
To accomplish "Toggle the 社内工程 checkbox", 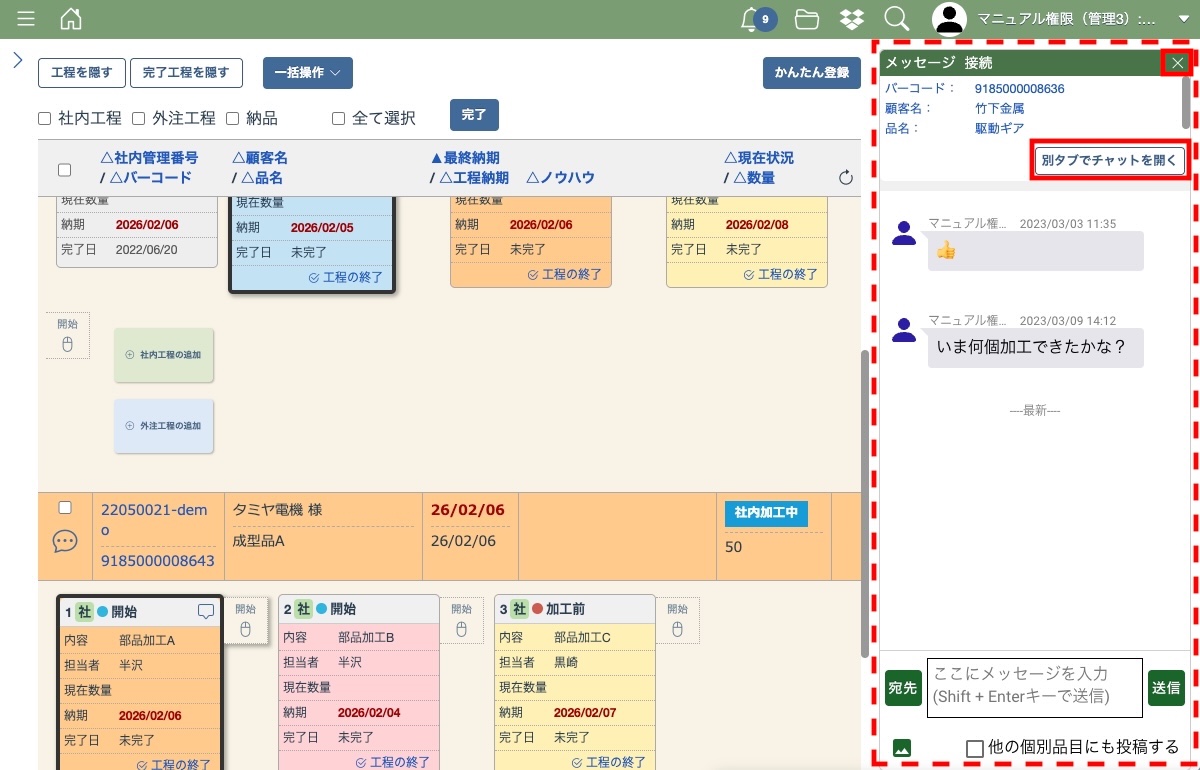I will click(x=45, y=119).
